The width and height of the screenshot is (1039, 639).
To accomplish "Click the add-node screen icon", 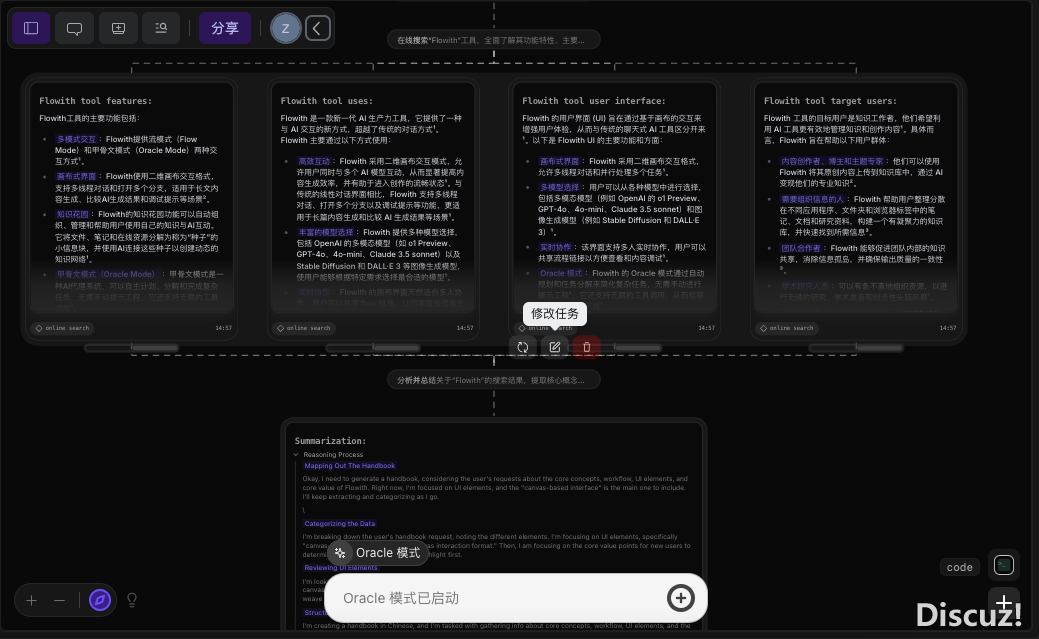I will 118,28.
